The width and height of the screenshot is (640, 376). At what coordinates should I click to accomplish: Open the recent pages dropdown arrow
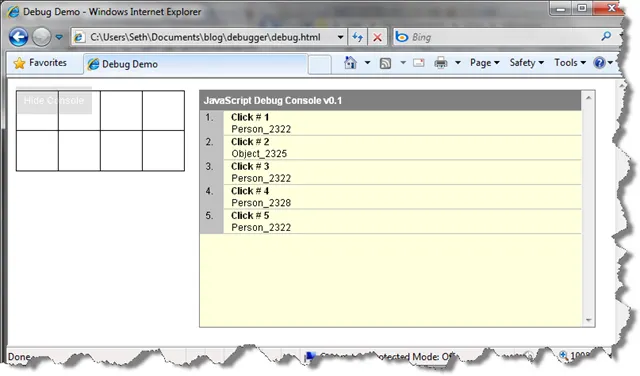click(x=59, y=37)
